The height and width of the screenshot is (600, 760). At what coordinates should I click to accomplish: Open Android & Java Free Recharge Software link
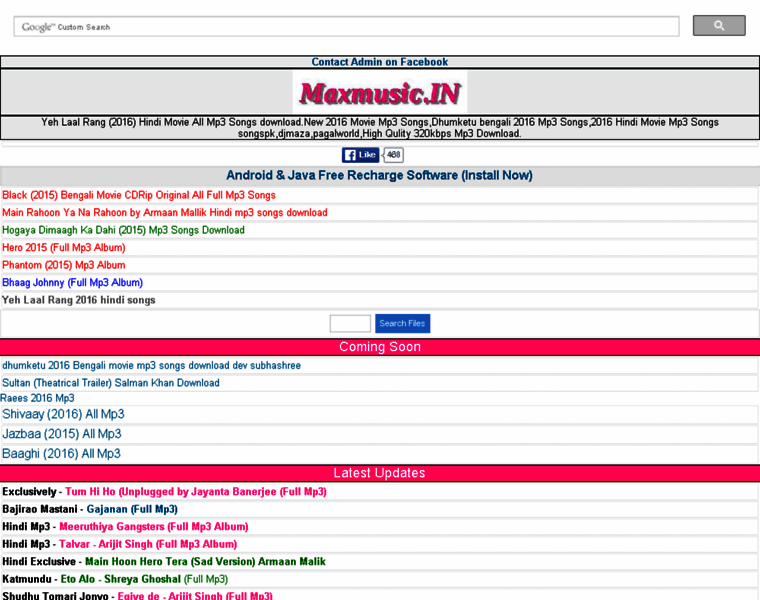pyautogui.click(x=380, y=175)
